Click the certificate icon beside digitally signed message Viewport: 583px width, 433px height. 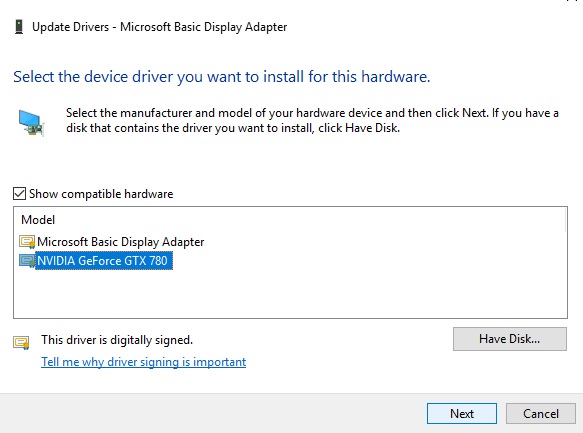pos(21,342)
